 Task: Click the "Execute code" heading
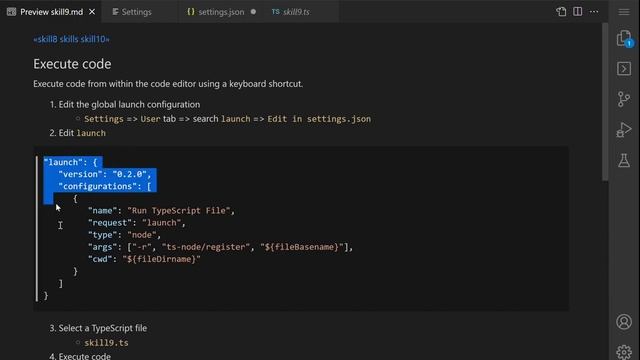tap(72, 64)
